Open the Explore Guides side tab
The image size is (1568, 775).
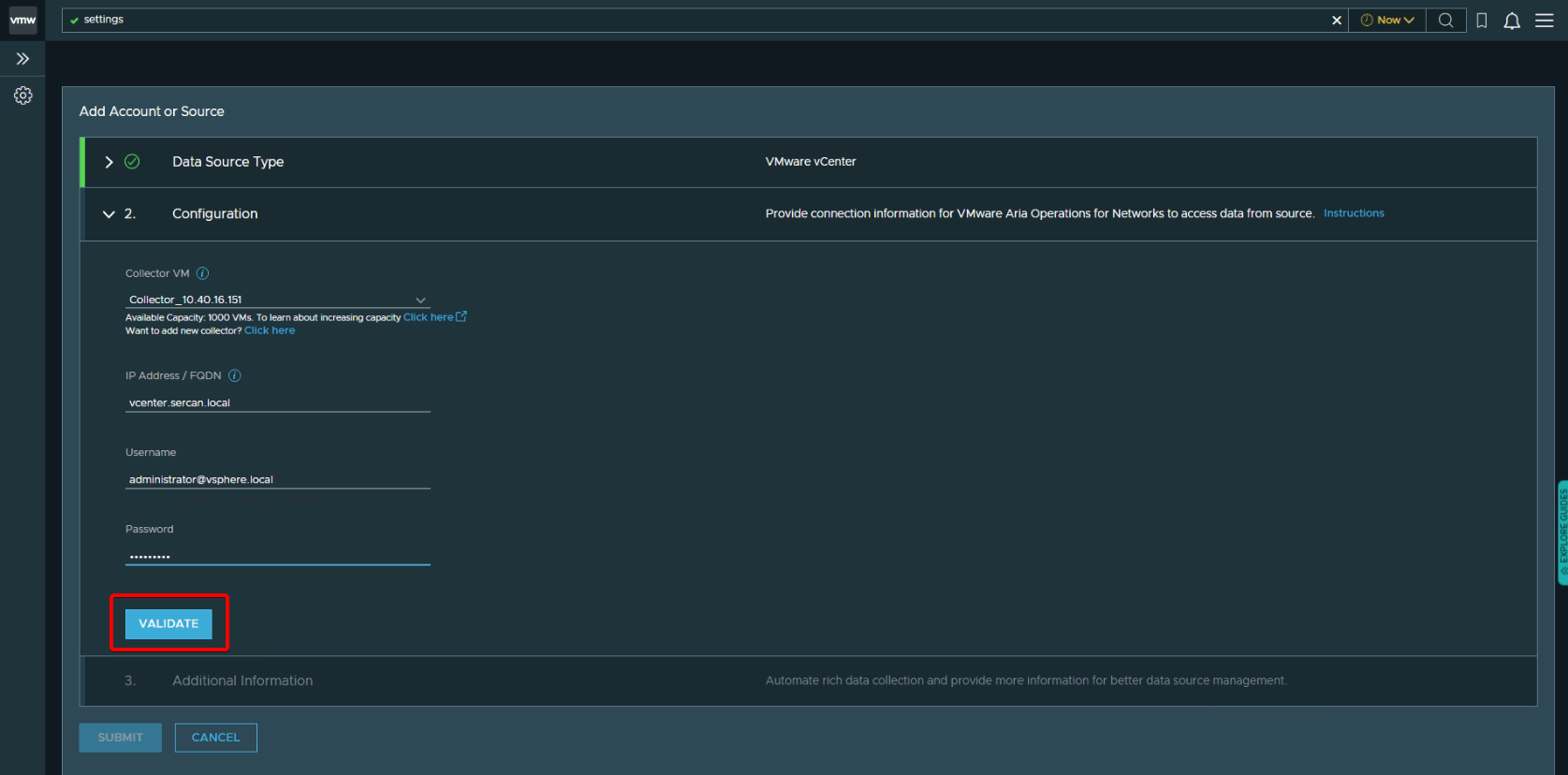coord(1561,533)
